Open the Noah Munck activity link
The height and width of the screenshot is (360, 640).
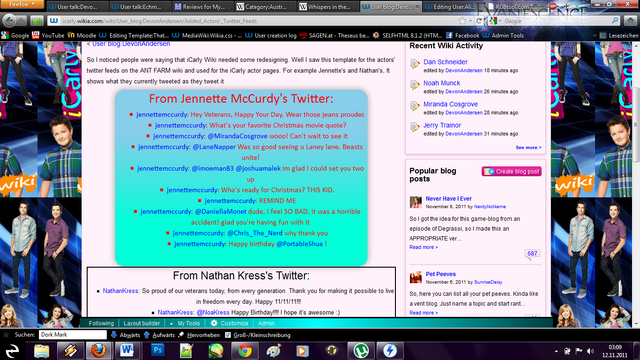point(442,83)
